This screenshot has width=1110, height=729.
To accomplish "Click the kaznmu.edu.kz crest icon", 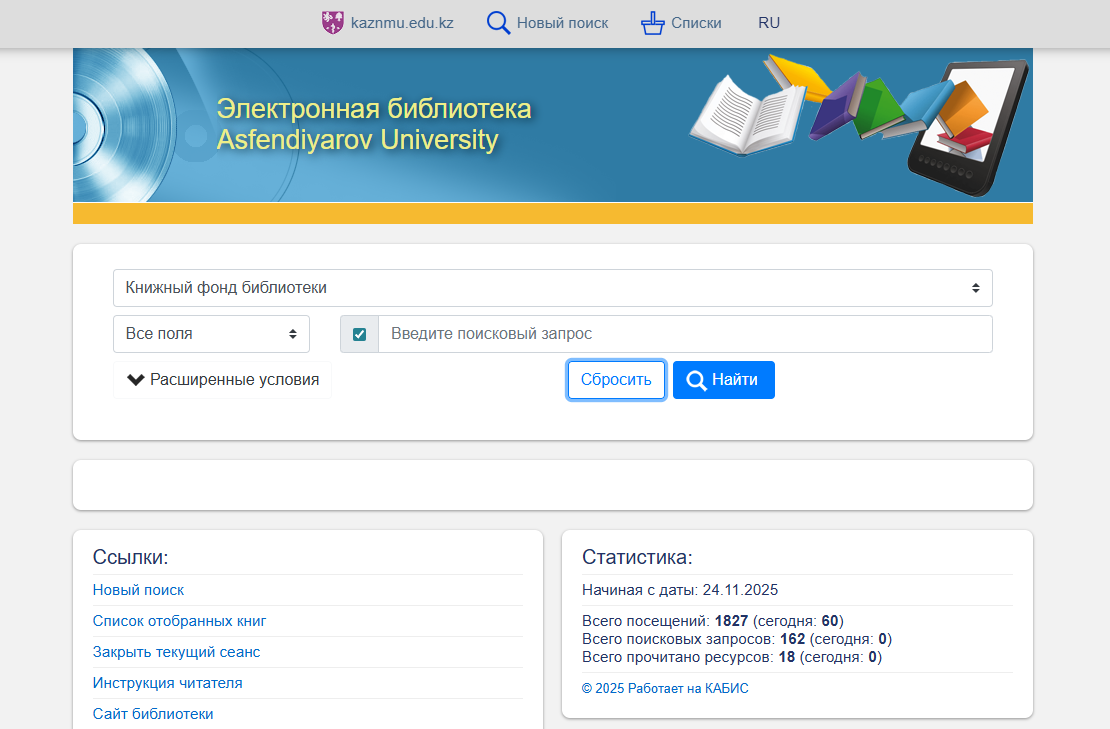I will click(333, 23).
